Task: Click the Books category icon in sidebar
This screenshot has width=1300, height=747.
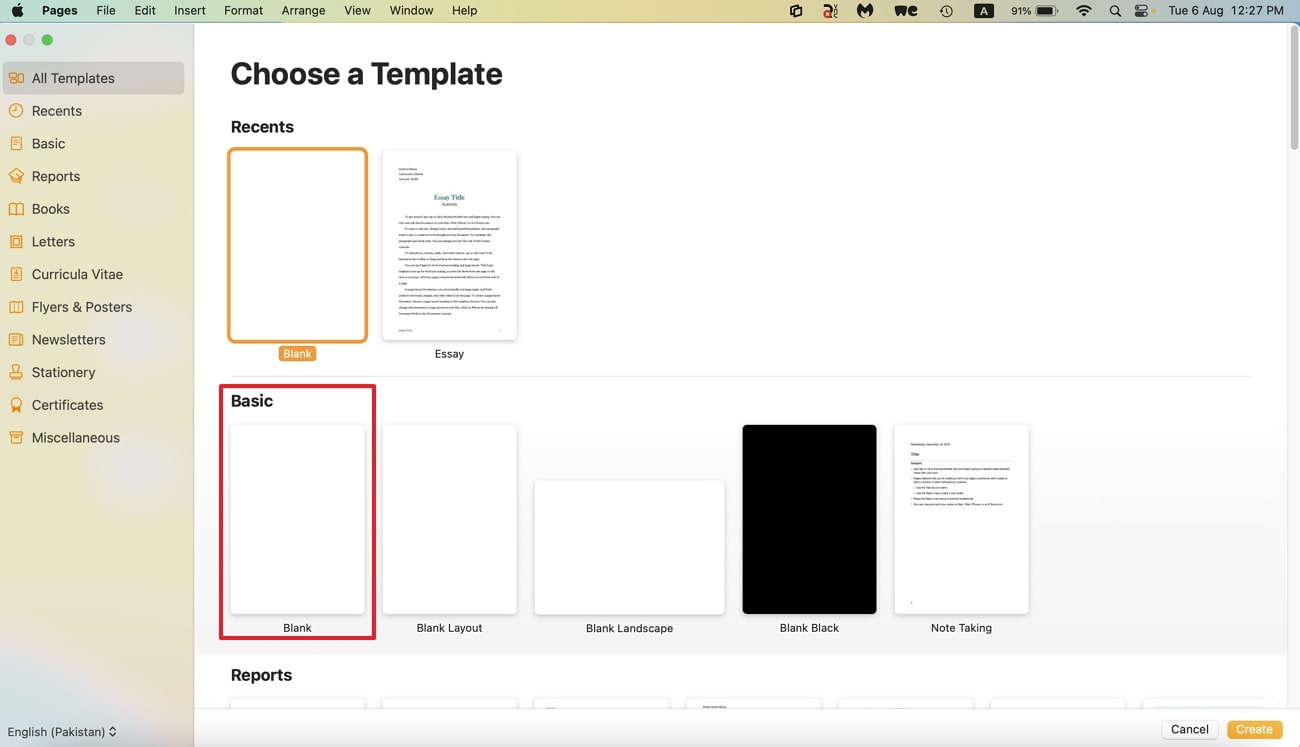Action: (x=16, y=209)
